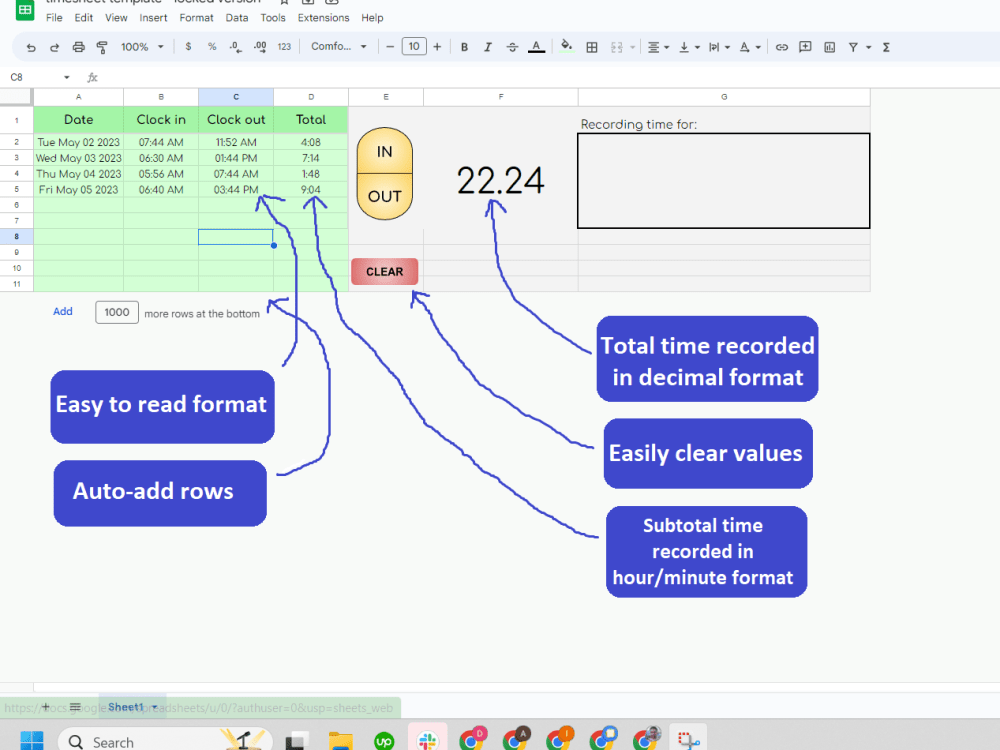Click the insert link icon
This screenshot has width=1000, height=750.
(782, 47)
